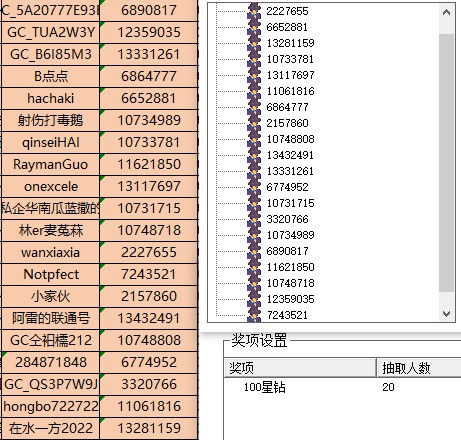Select spreadsheet cell with ID 13432491
This screenshot has height=440, width=461.
[149, 318]
